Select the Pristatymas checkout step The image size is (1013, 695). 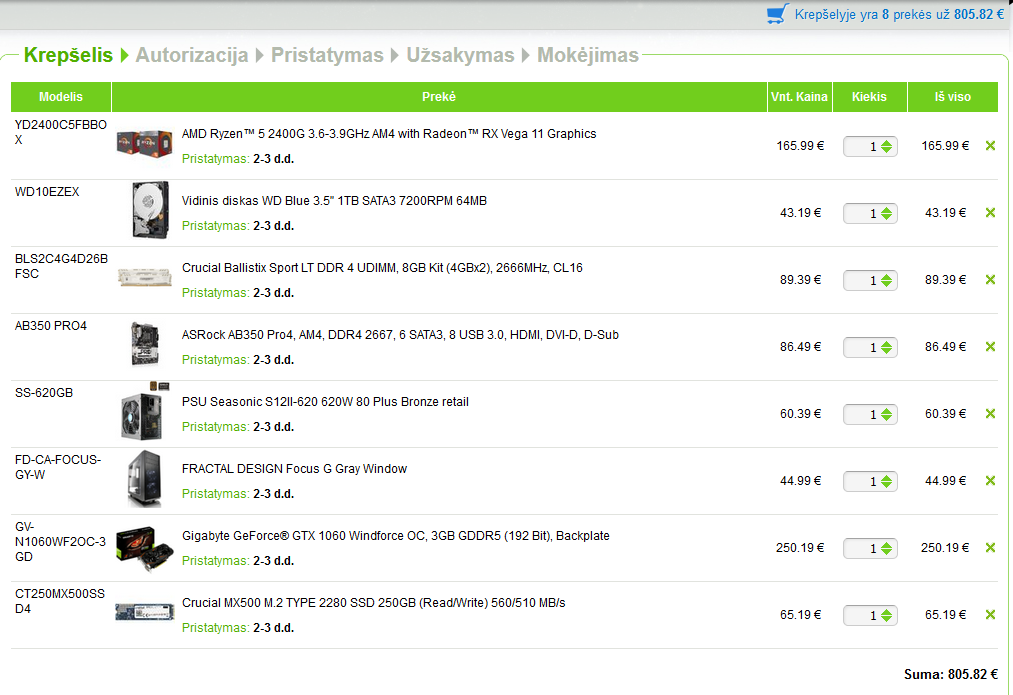click(327, 55)
